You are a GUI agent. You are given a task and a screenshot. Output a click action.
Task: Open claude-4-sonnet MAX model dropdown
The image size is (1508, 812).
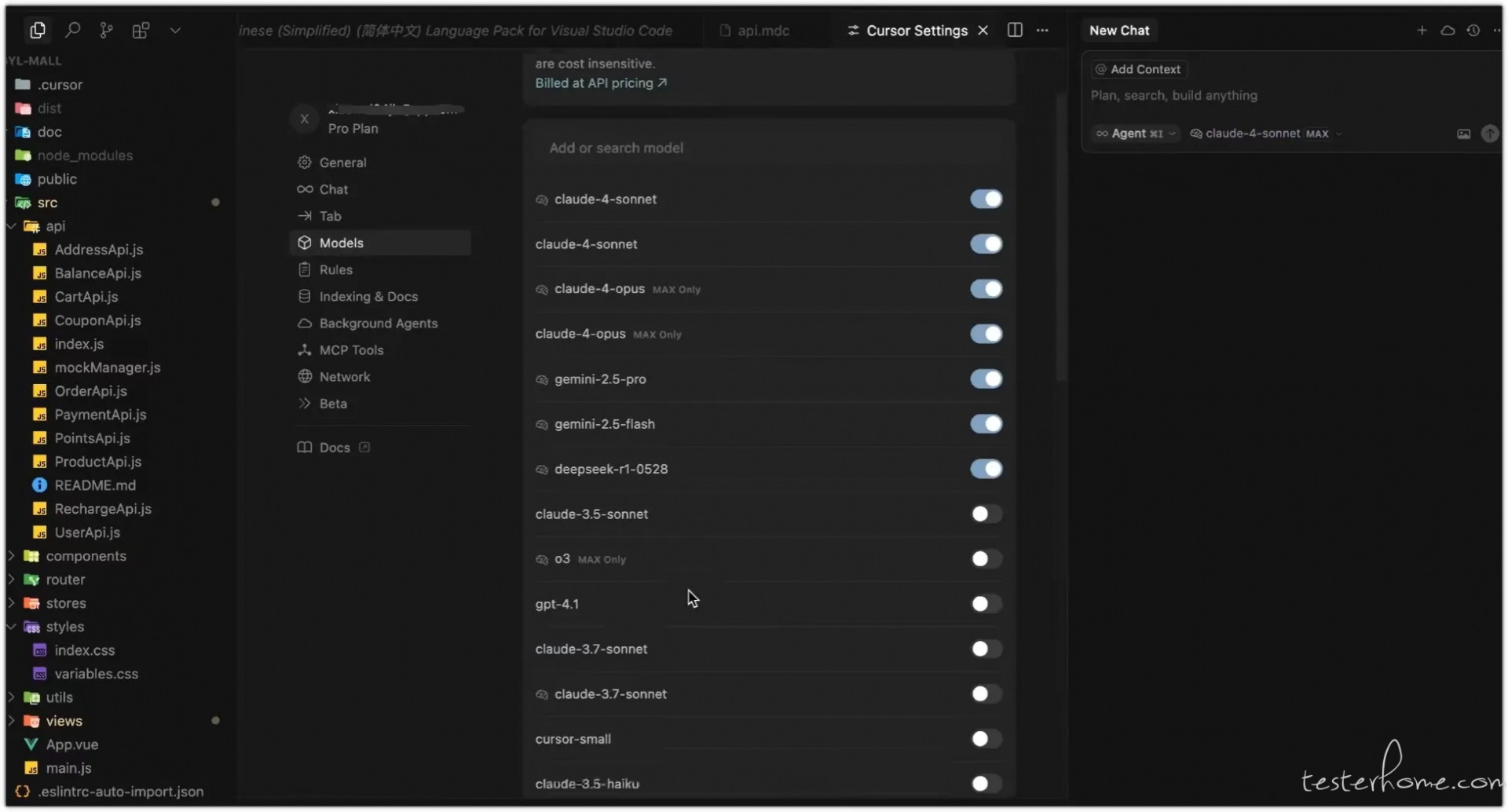coord(1266,134)
